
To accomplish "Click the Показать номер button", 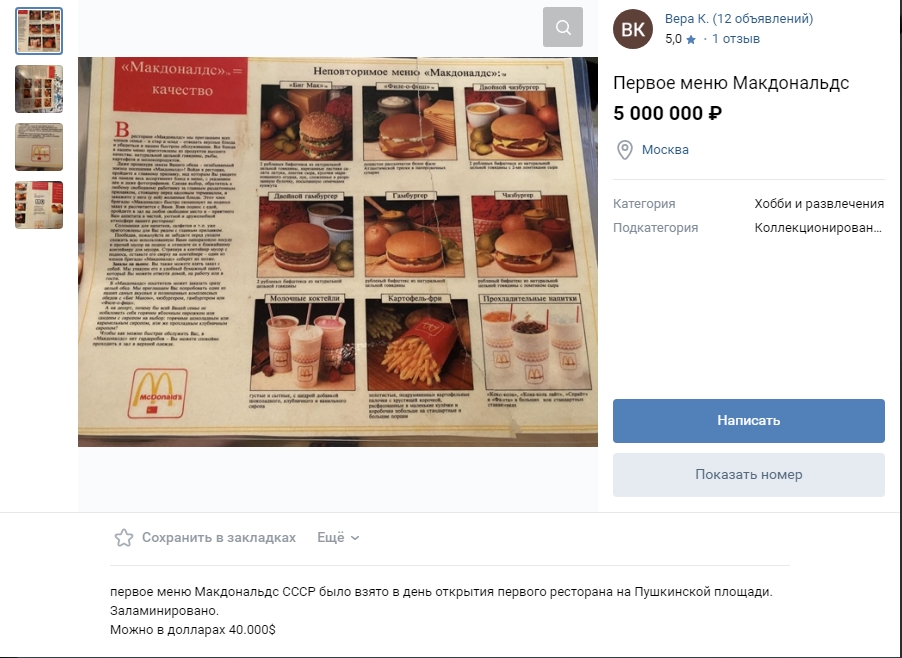I will click(748, 475).
